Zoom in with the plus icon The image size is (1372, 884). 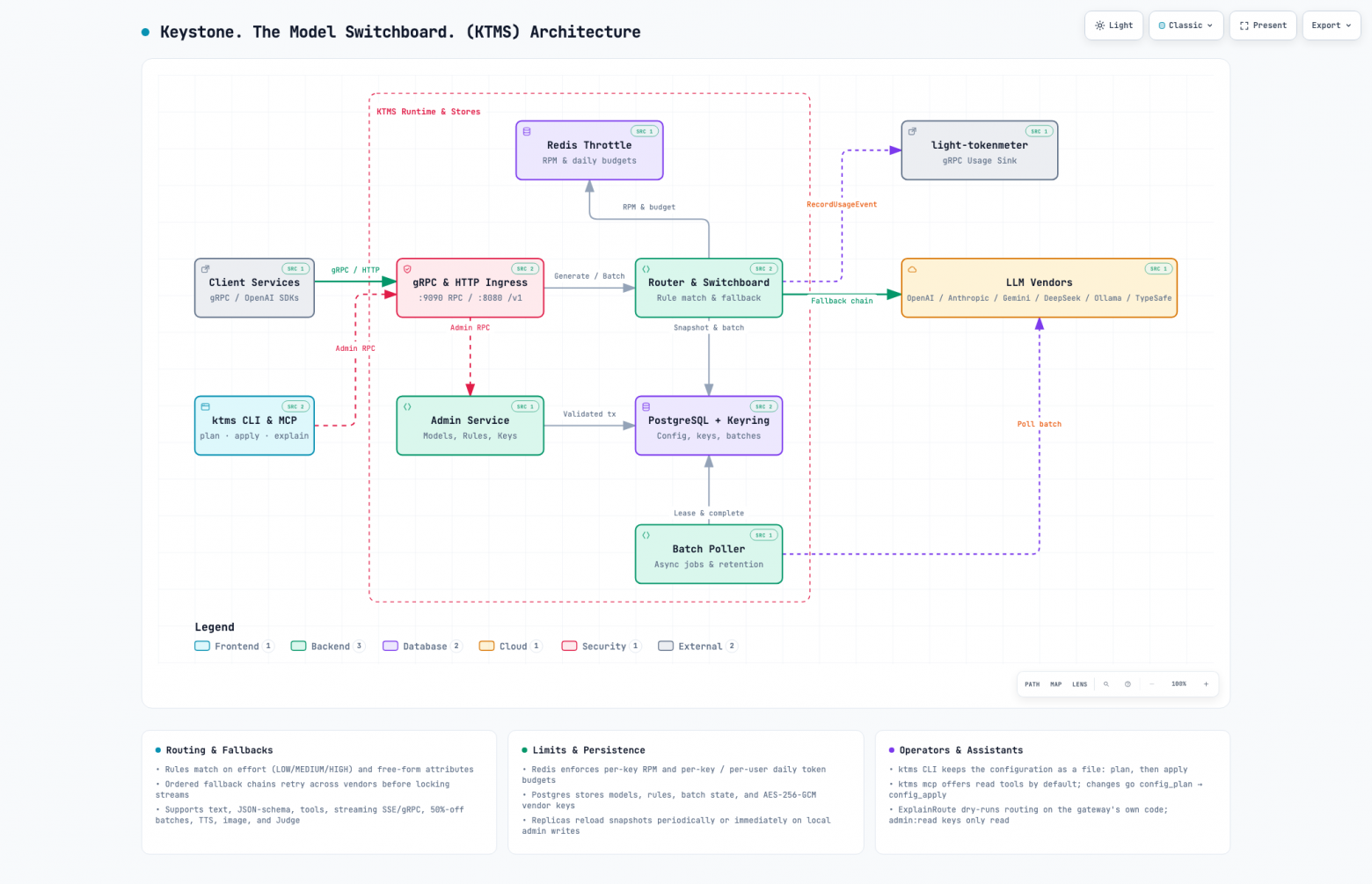1206,684
